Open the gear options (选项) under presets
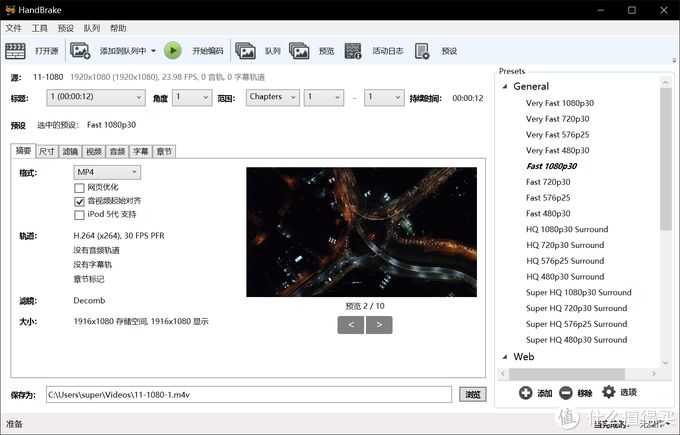This screenshot has width=680, height=435. click(608, 393)
